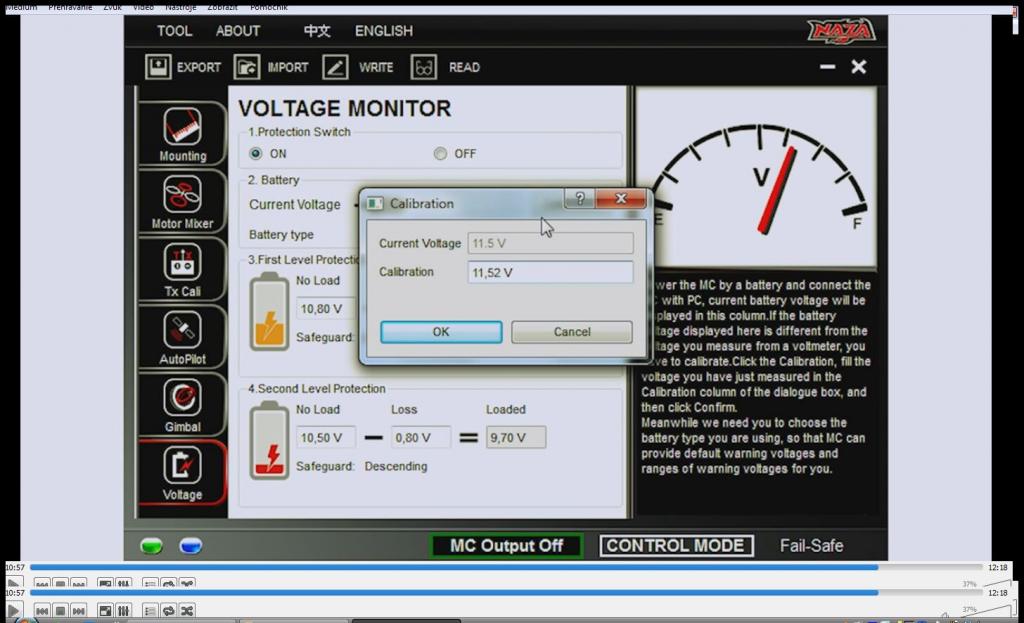
Task: Switch language to ENGLISH
Action: point(383,31)
